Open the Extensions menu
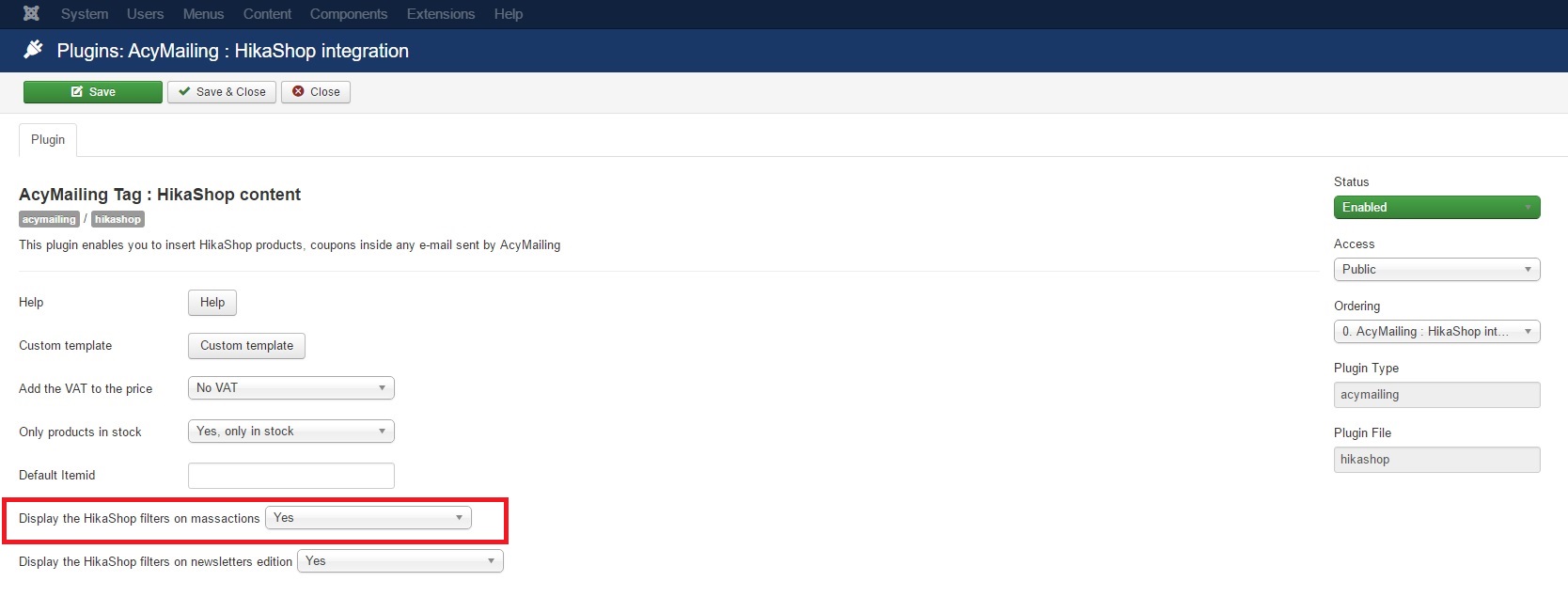Screen dimensions: 1568x597 (x=441, y=14)
